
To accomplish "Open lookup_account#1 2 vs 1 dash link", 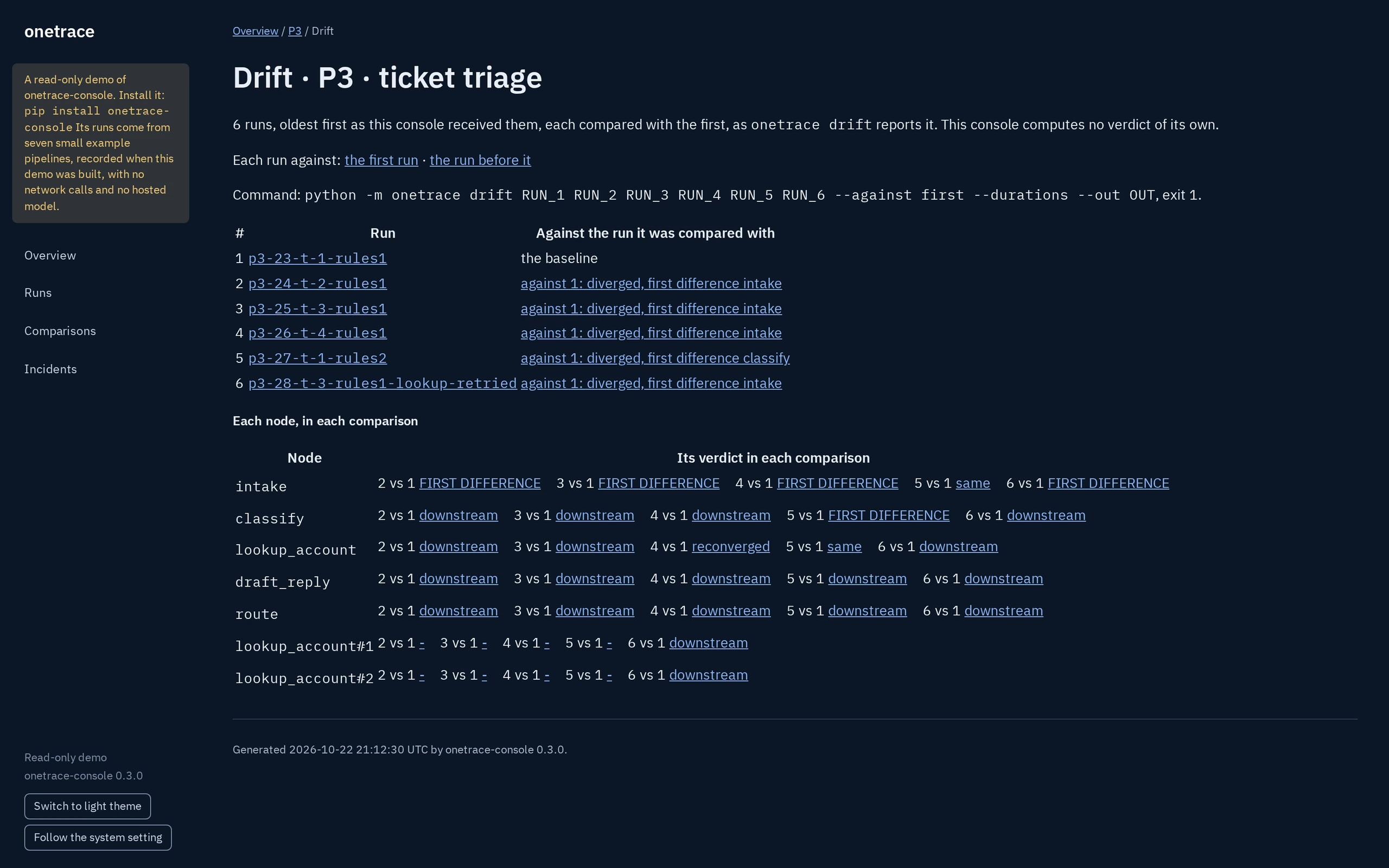I will coord(422,643).
